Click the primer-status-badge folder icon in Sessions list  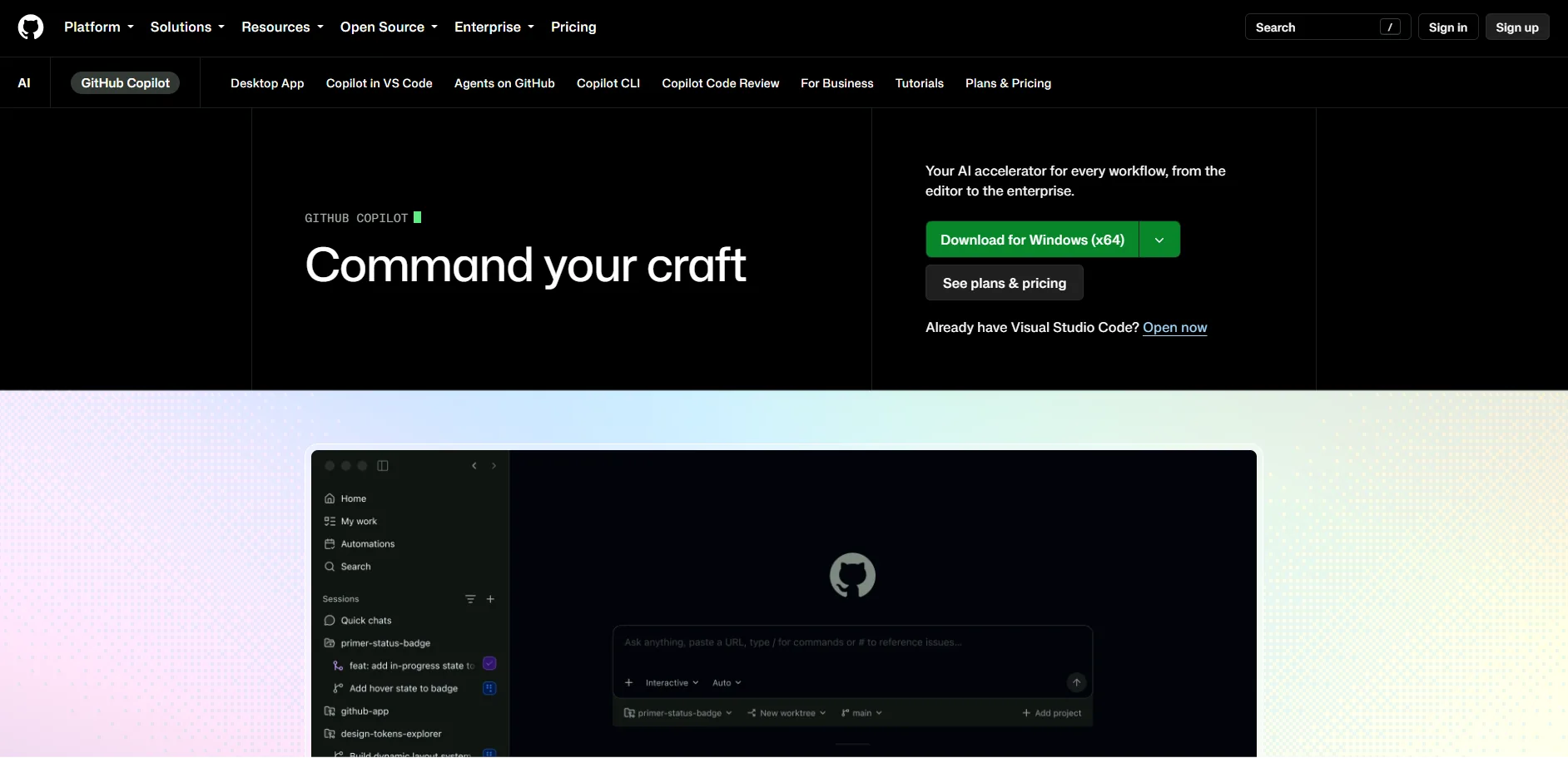[330, 643]
